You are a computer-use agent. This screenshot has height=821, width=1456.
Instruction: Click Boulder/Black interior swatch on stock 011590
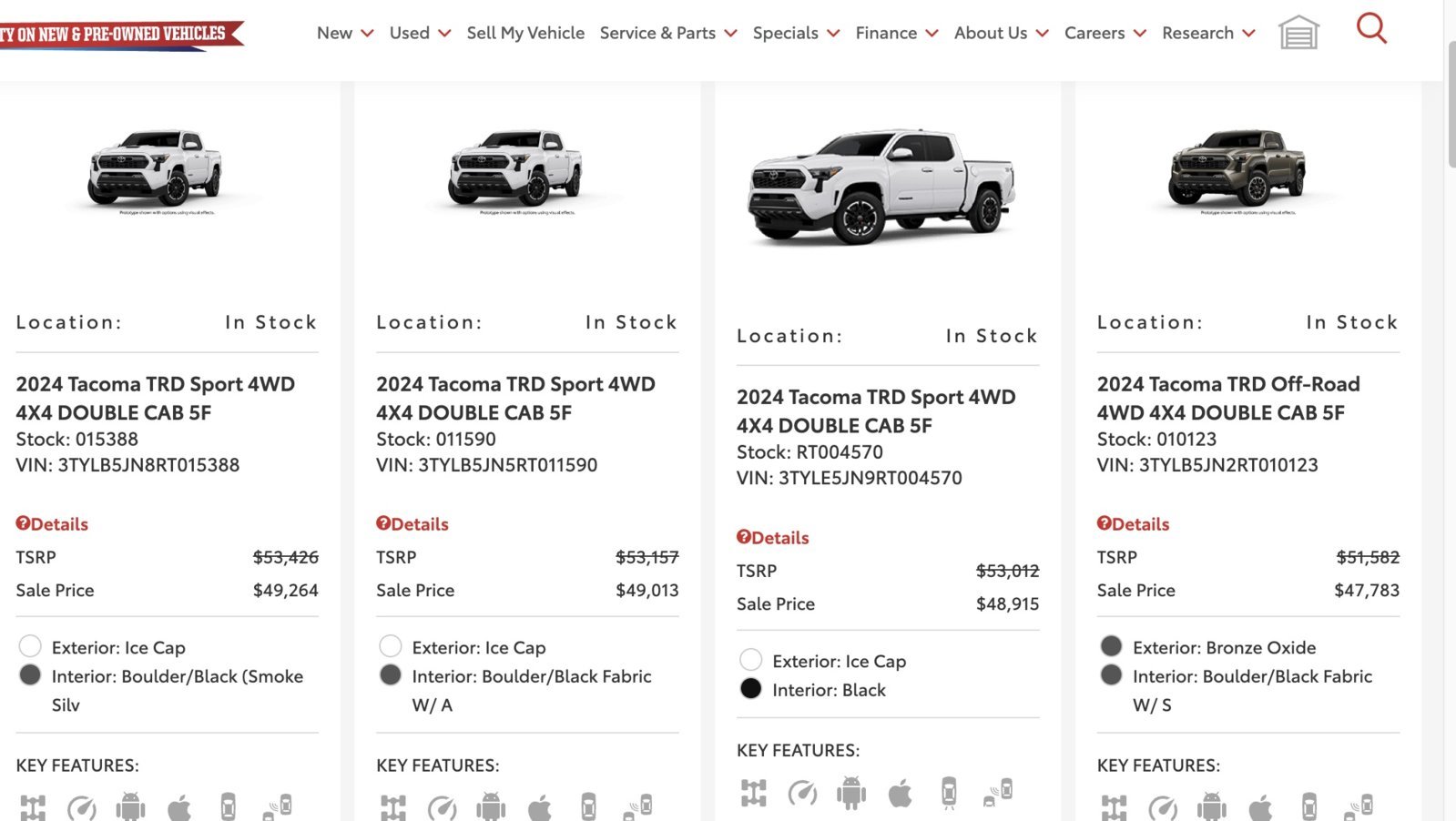[391, 674]
